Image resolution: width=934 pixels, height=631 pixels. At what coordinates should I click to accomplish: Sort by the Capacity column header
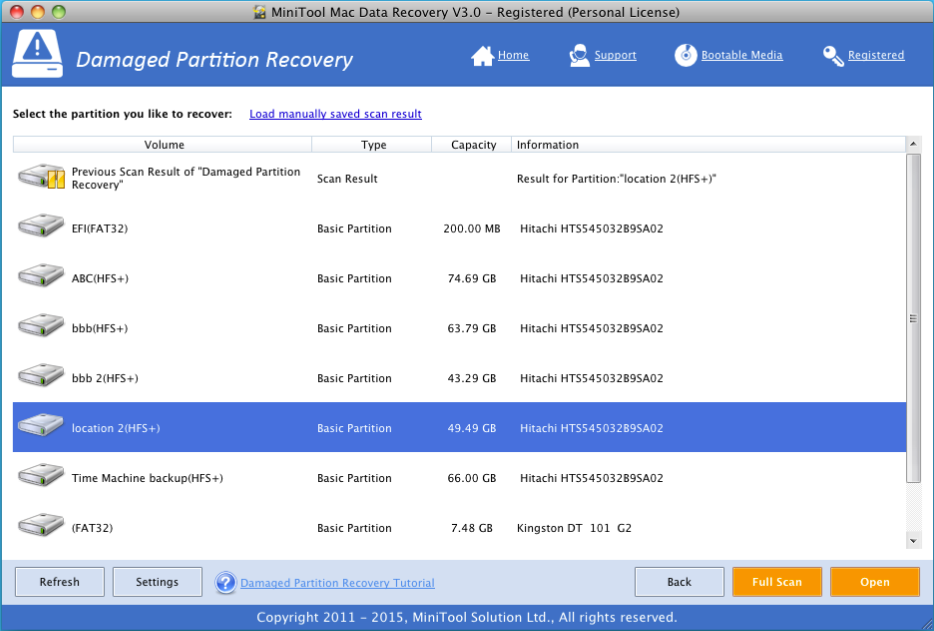(472, 145)
